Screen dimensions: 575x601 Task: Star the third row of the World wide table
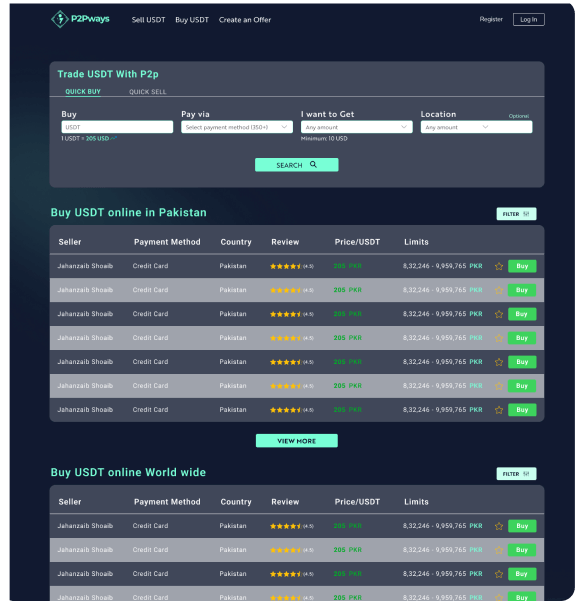point(499,574)
